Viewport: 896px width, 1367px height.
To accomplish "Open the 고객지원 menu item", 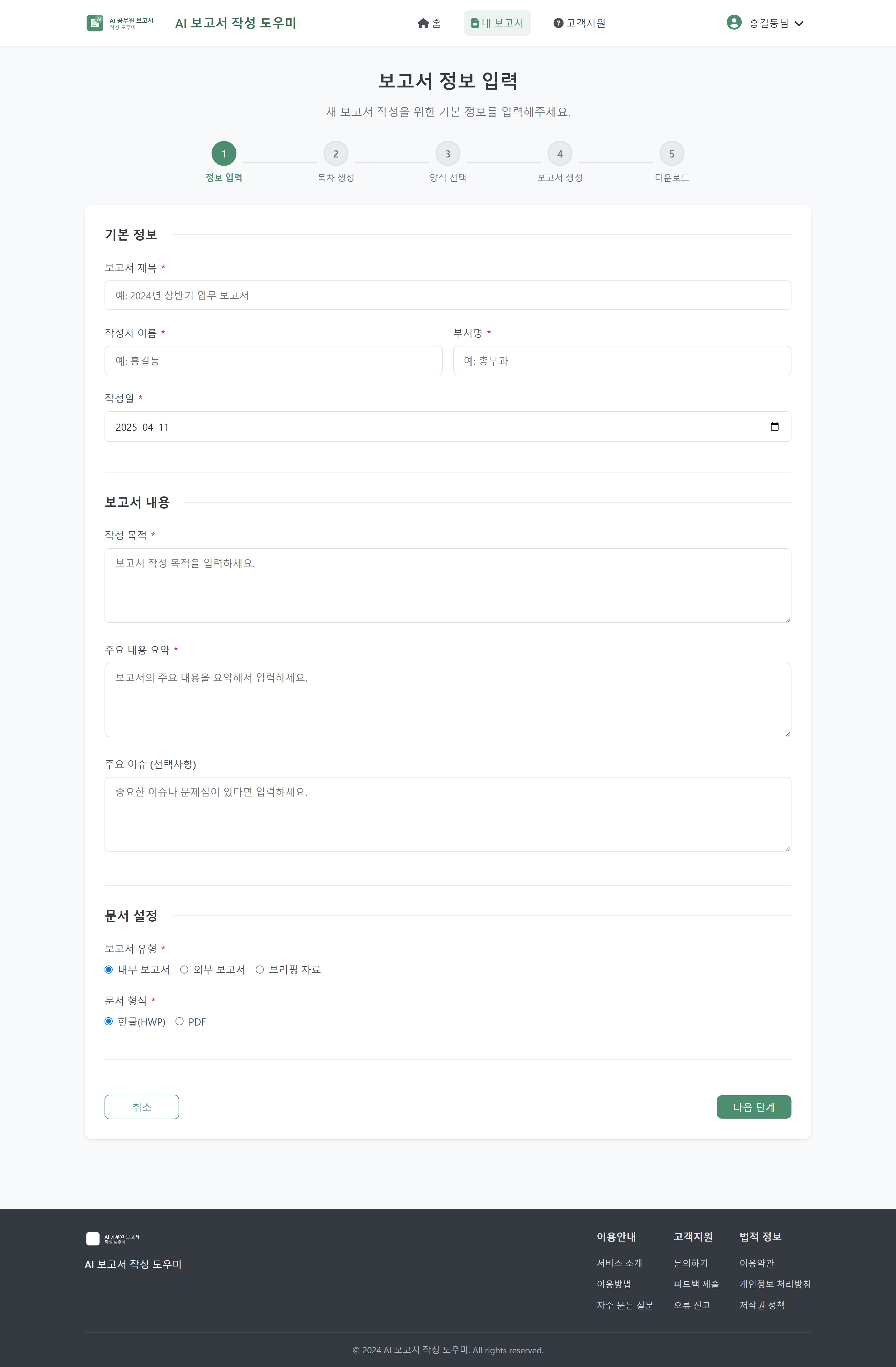I will (x=580, y=23).
